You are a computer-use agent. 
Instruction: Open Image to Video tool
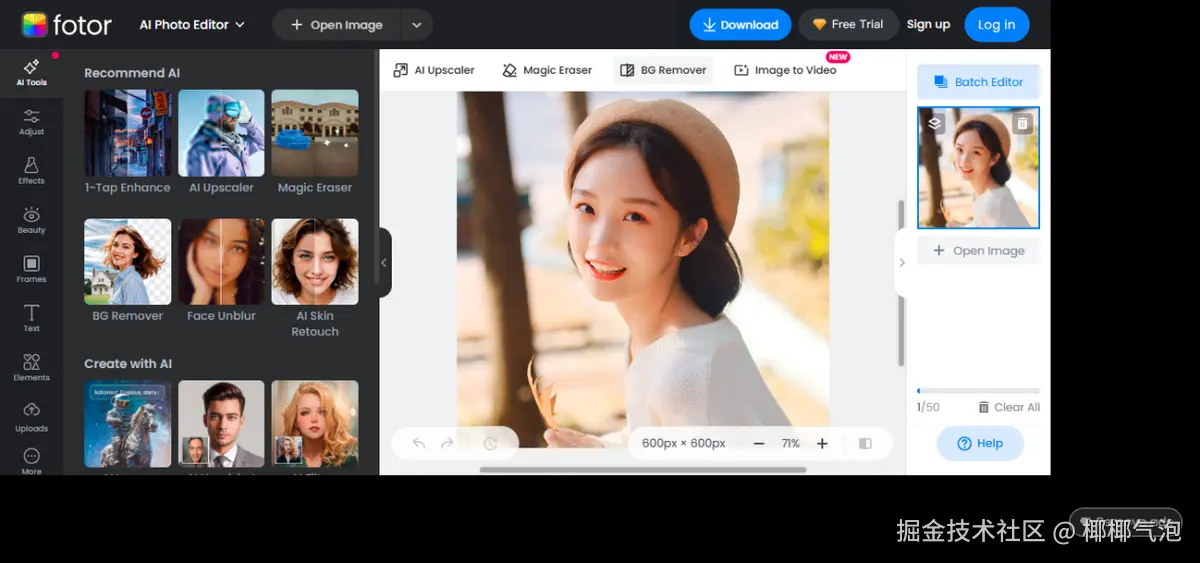[785, 70]
